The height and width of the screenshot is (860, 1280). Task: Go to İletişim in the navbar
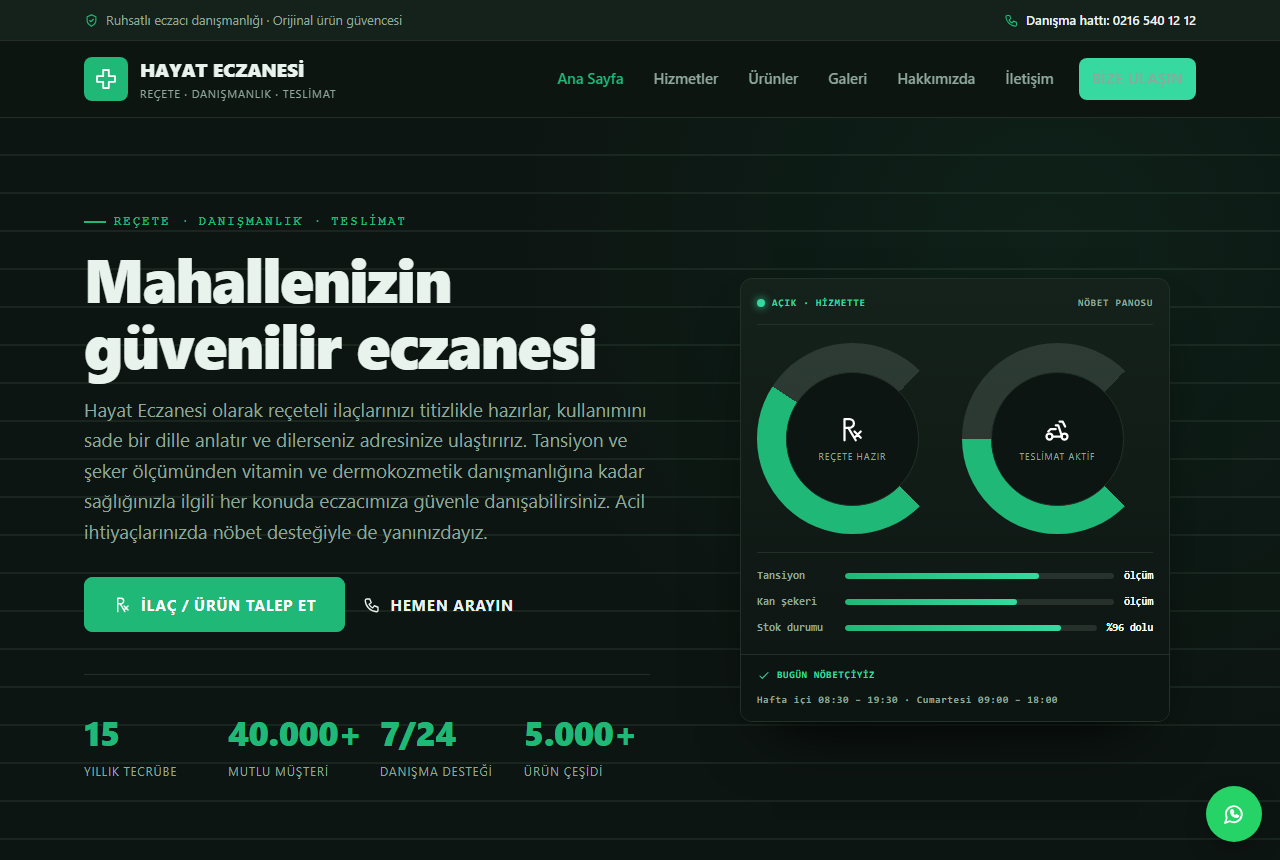(1029, 79)
